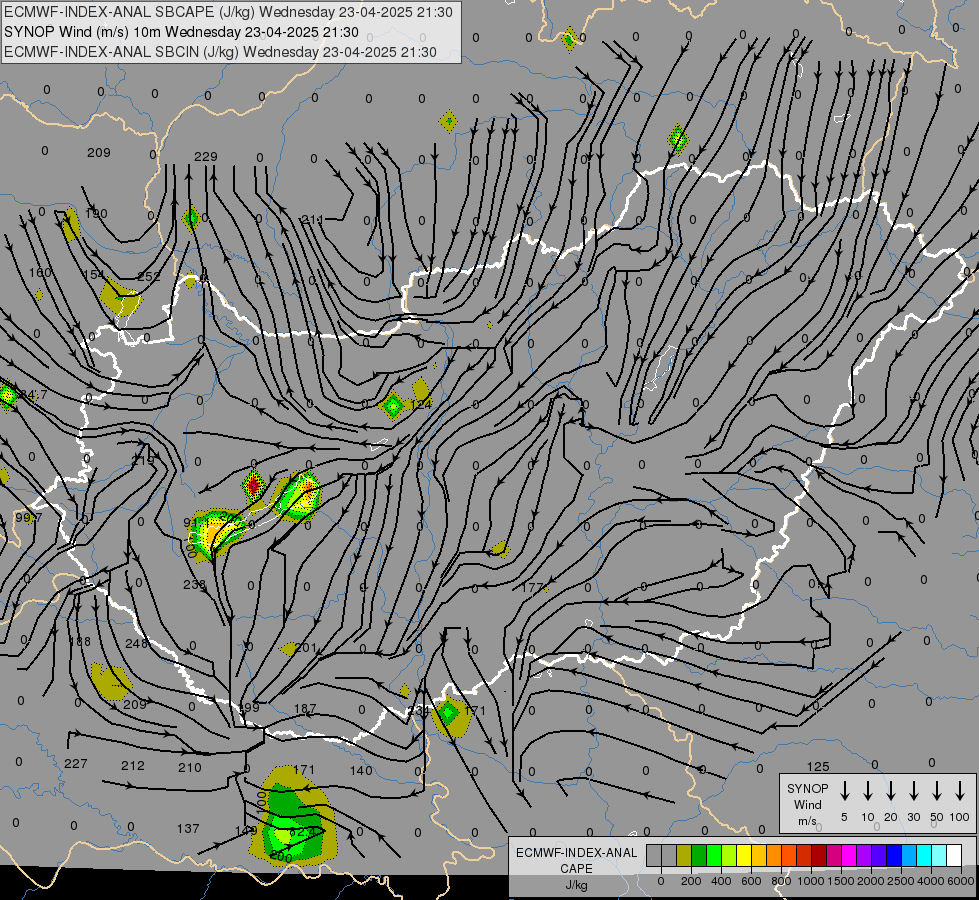Image resolution: width=979 pixels, height=900 pixels.
Task: Click the wind legend arrow above 10
Action: coord(867,791)
